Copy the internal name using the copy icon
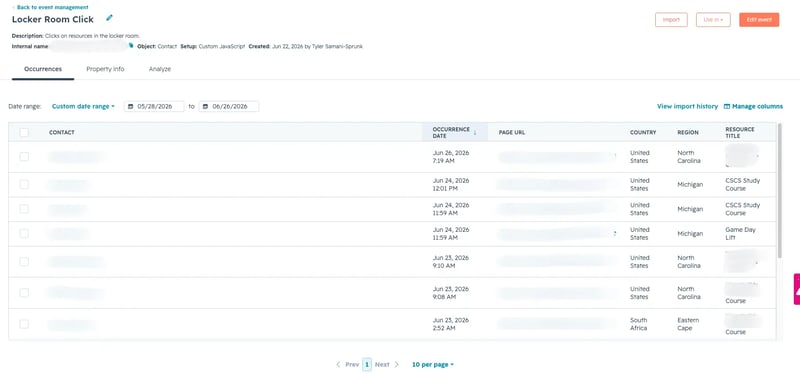The height and width of the screenshot is (375, 800). tap(131, 46)
